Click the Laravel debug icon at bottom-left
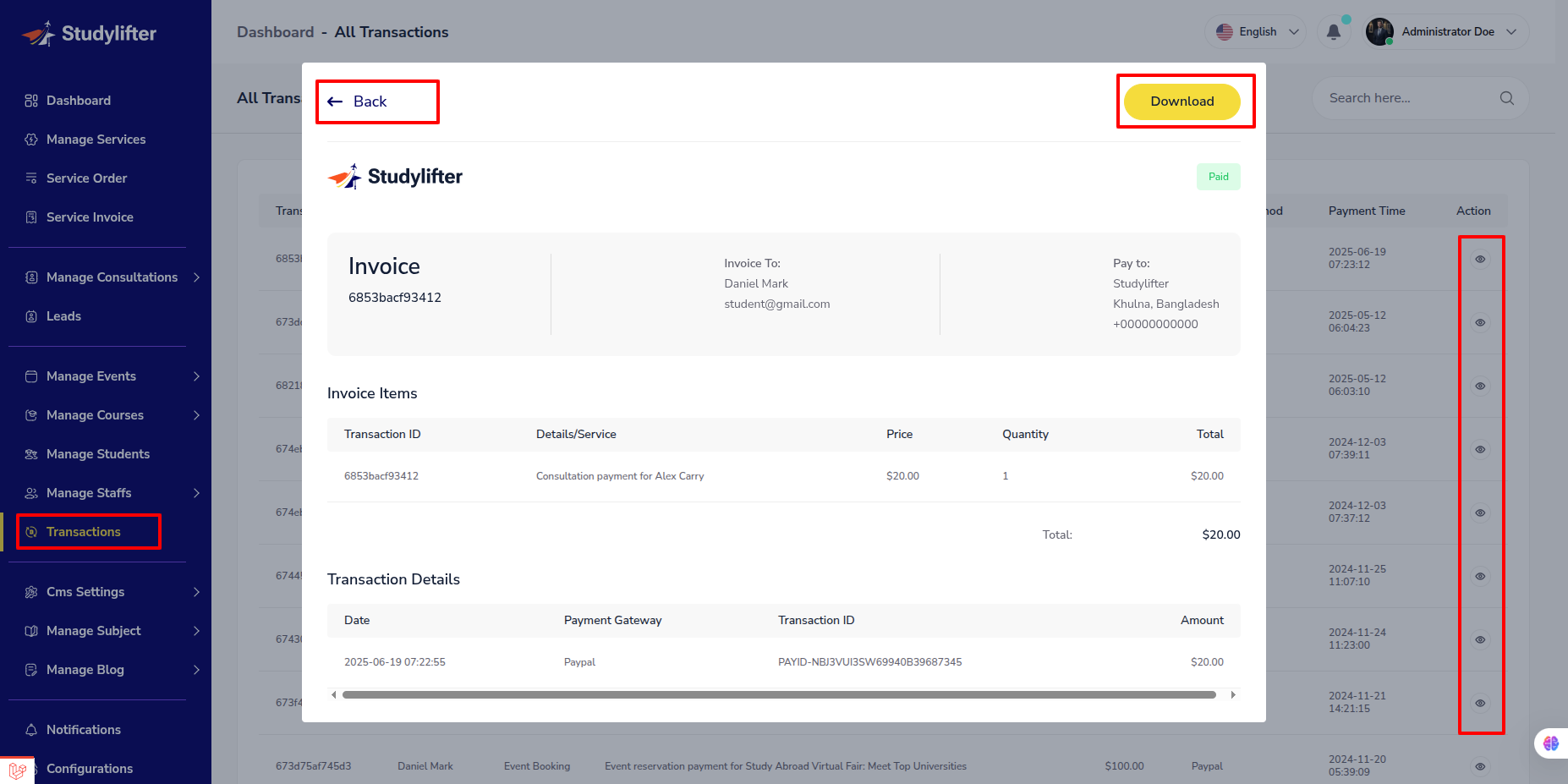 coord(17,770)
